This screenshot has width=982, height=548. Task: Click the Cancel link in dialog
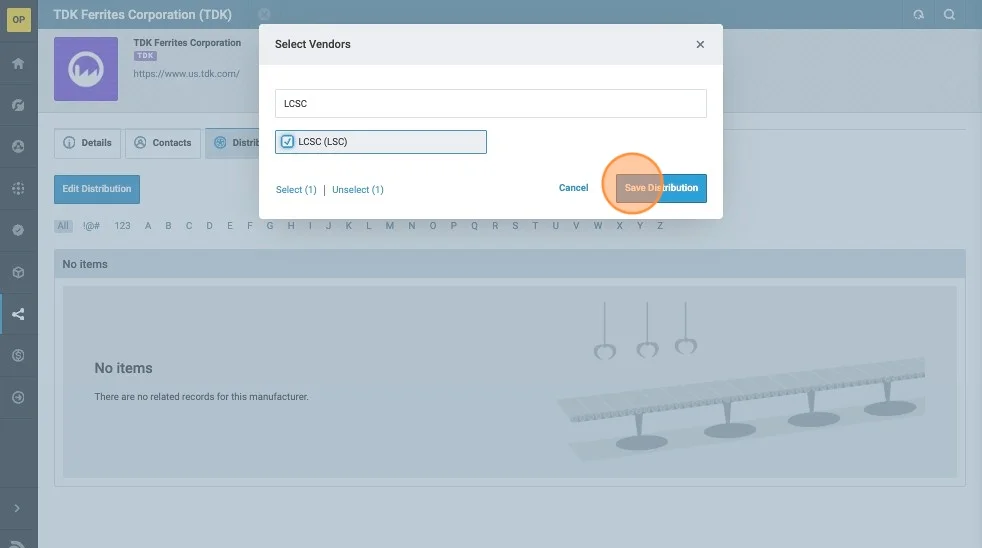pyautogui.click(x=573, y=188)
